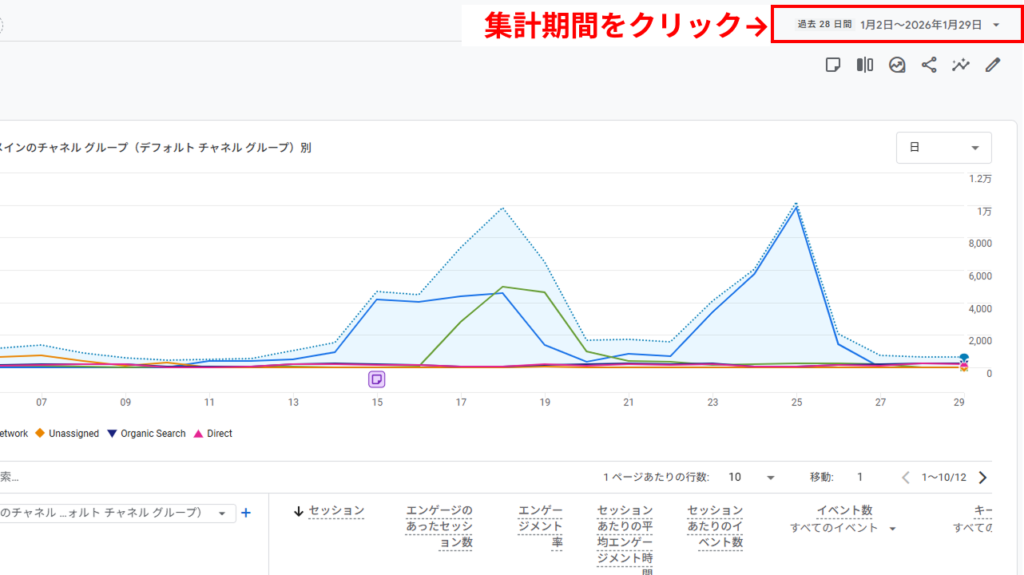Click the insights chart icon in toolbar
Viewport: 1024px width, 575px height.
[897, 65]
